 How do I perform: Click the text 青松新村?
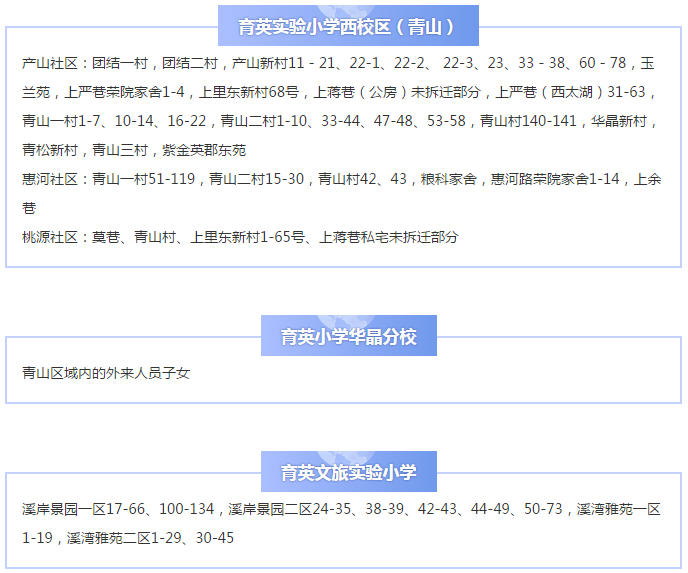pyautogui.click(x=50, y=150)
